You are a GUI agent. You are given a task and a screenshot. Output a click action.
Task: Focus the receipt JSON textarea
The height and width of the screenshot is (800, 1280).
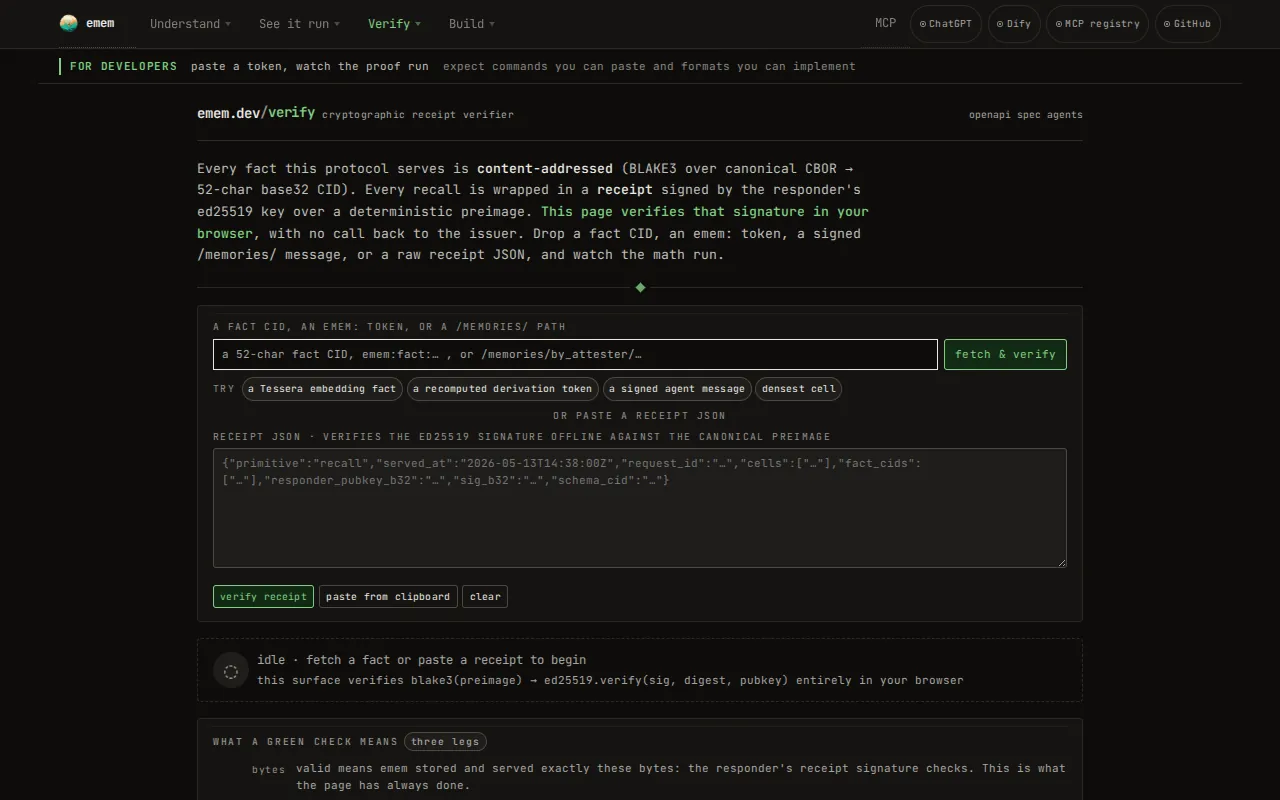[640, 508]
